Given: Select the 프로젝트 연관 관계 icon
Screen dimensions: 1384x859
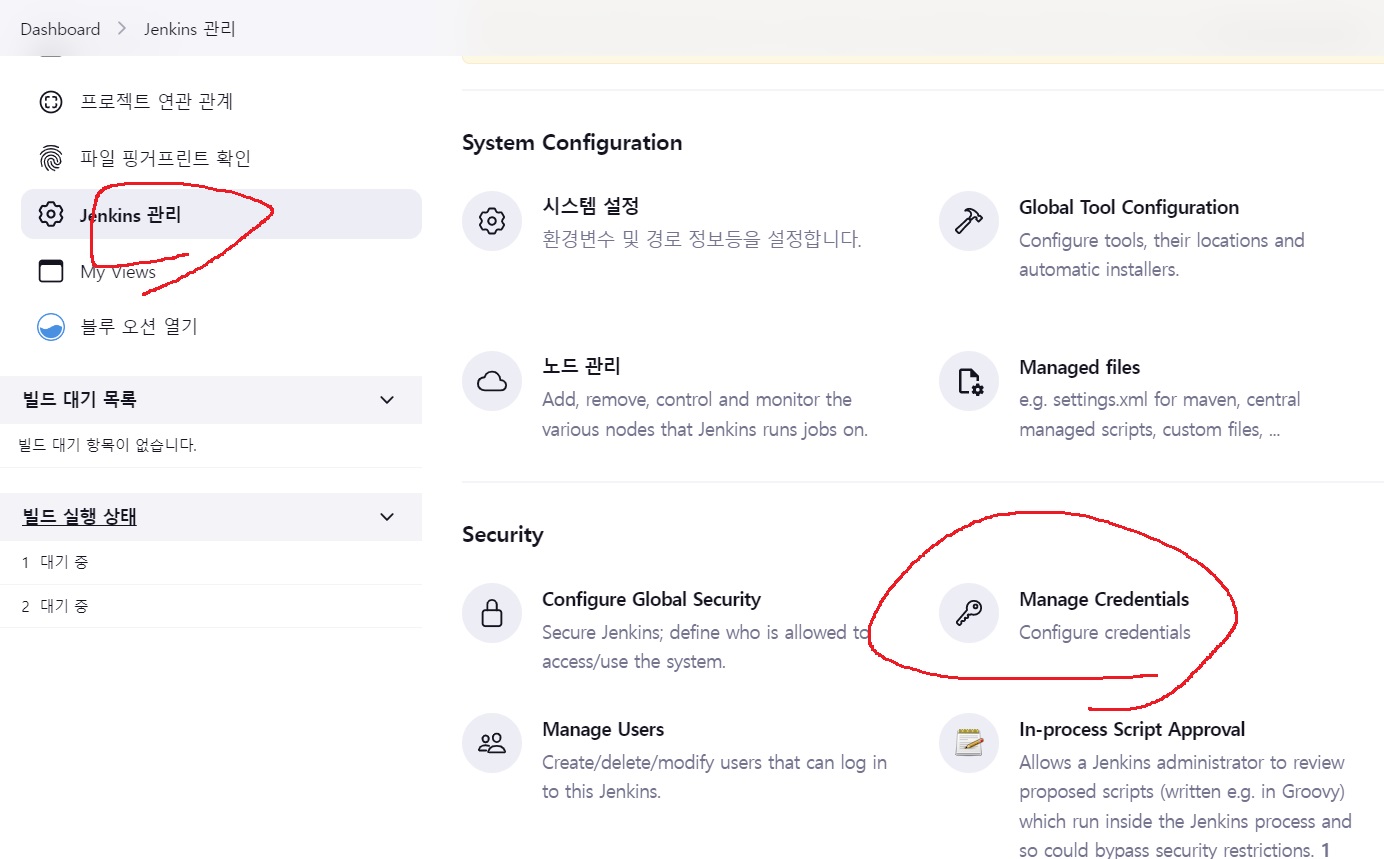Looking at the screenshot, I should coord(50,101).
